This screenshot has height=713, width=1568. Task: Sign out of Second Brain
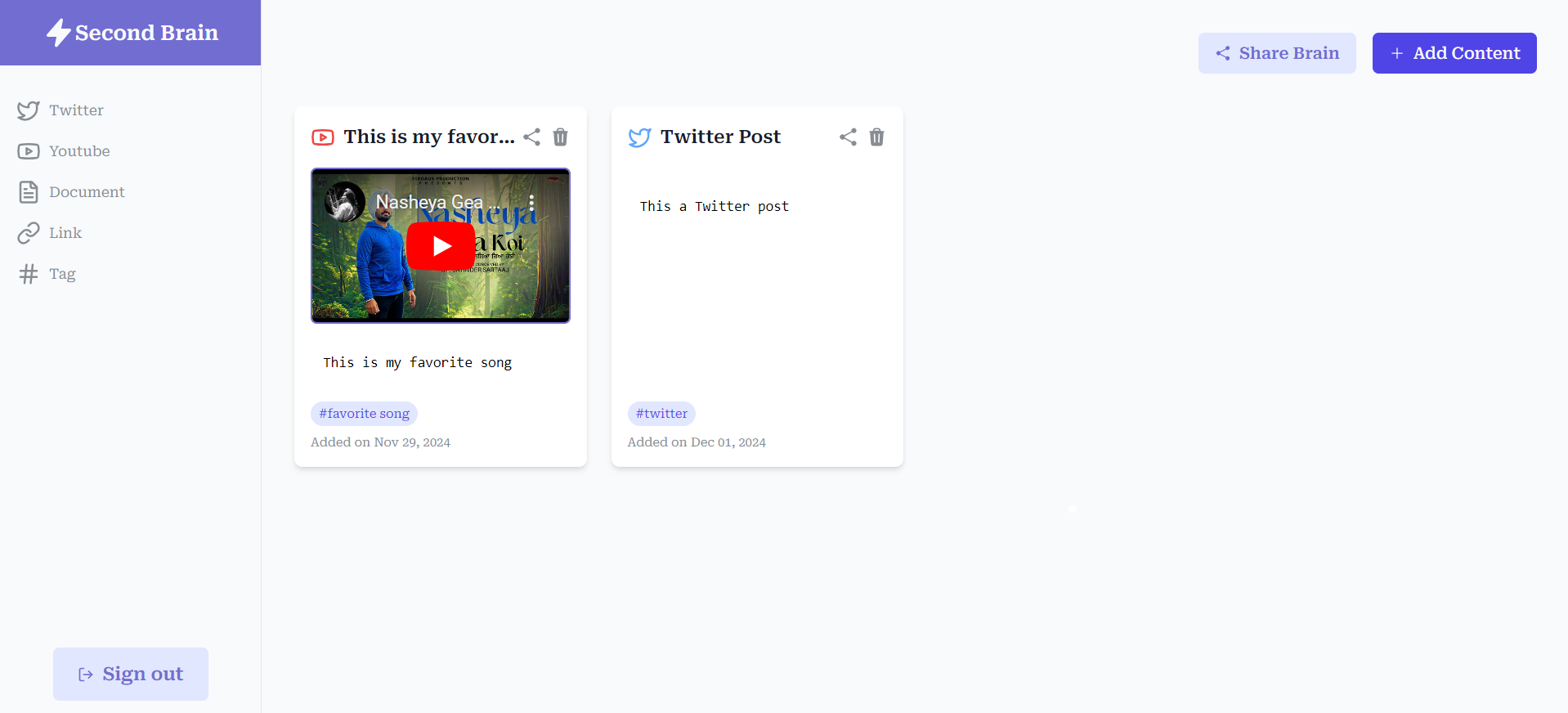[131, 674]
